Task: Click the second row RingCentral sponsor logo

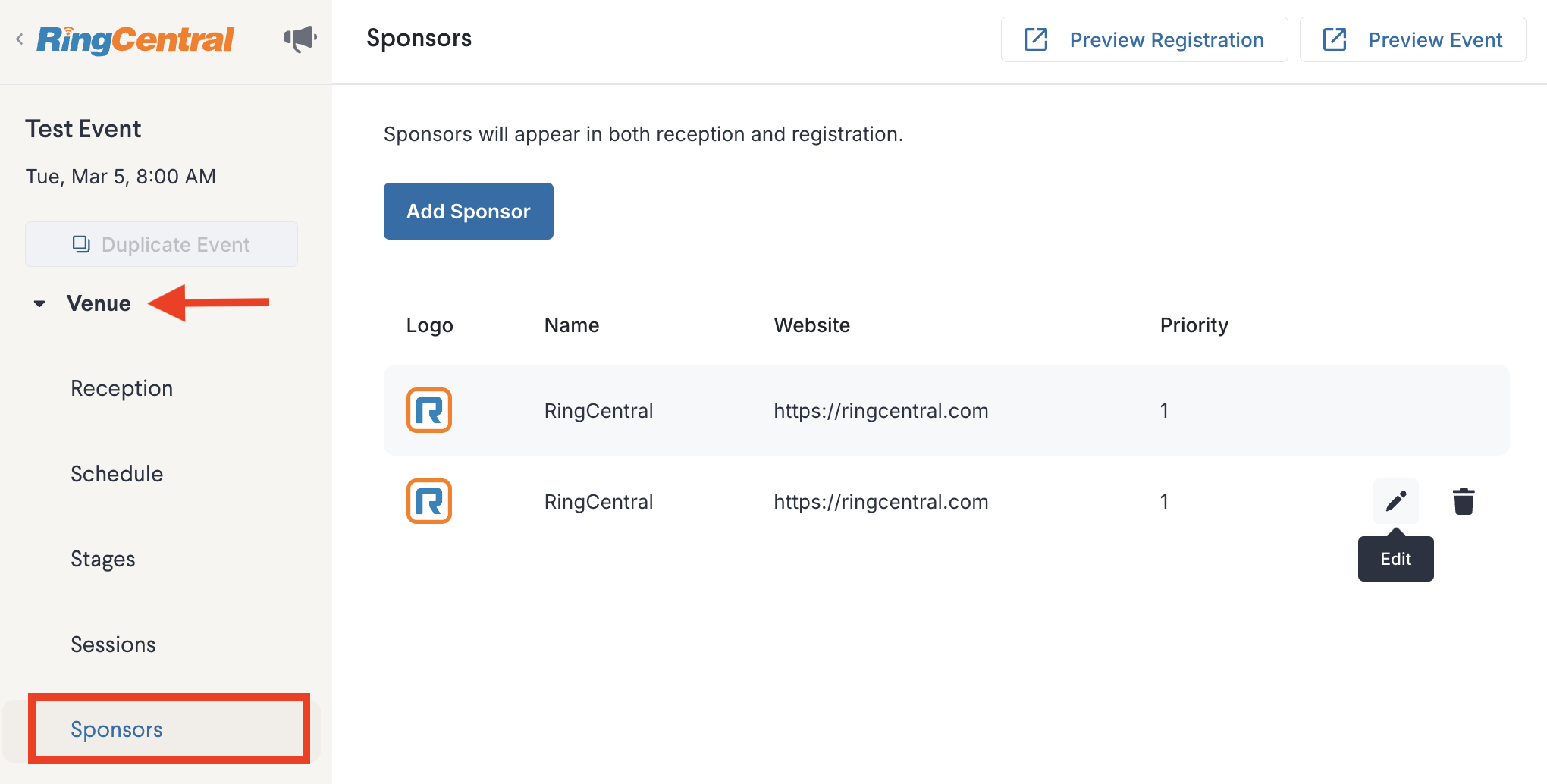Action: 429,501
